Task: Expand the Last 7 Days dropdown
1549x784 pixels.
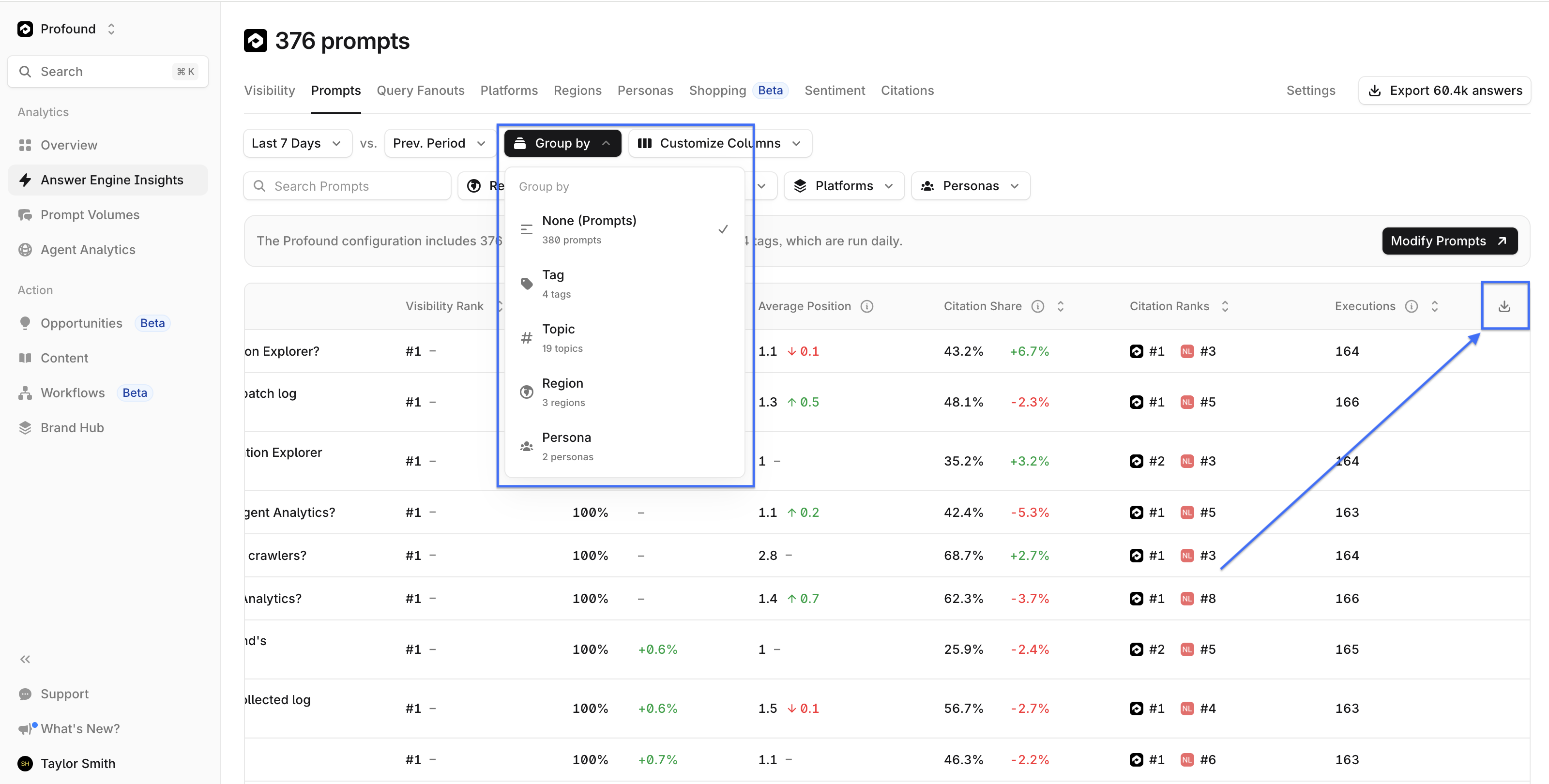Action: coord(296,143)
